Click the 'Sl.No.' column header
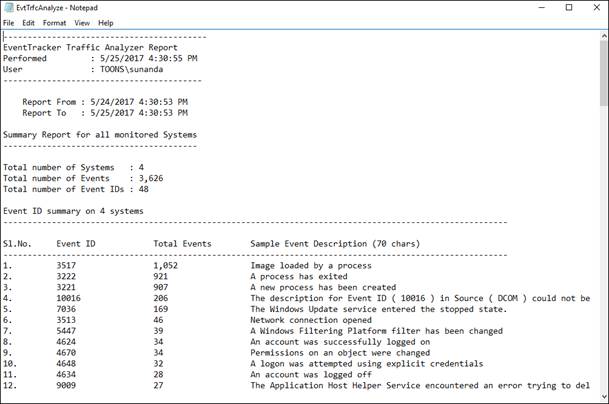This screenshot has width=609, height=404. [17, 244]
